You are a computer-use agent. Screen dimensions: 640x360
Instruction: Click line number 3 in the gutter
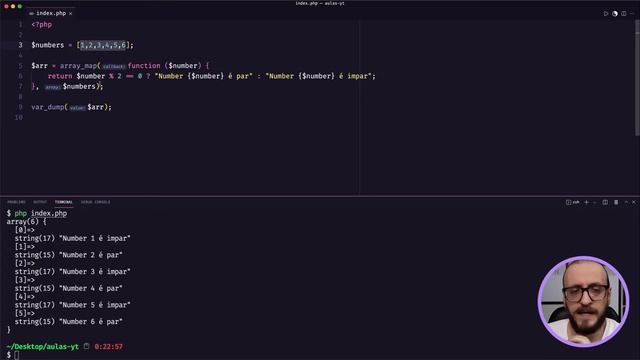click(20, 45)
